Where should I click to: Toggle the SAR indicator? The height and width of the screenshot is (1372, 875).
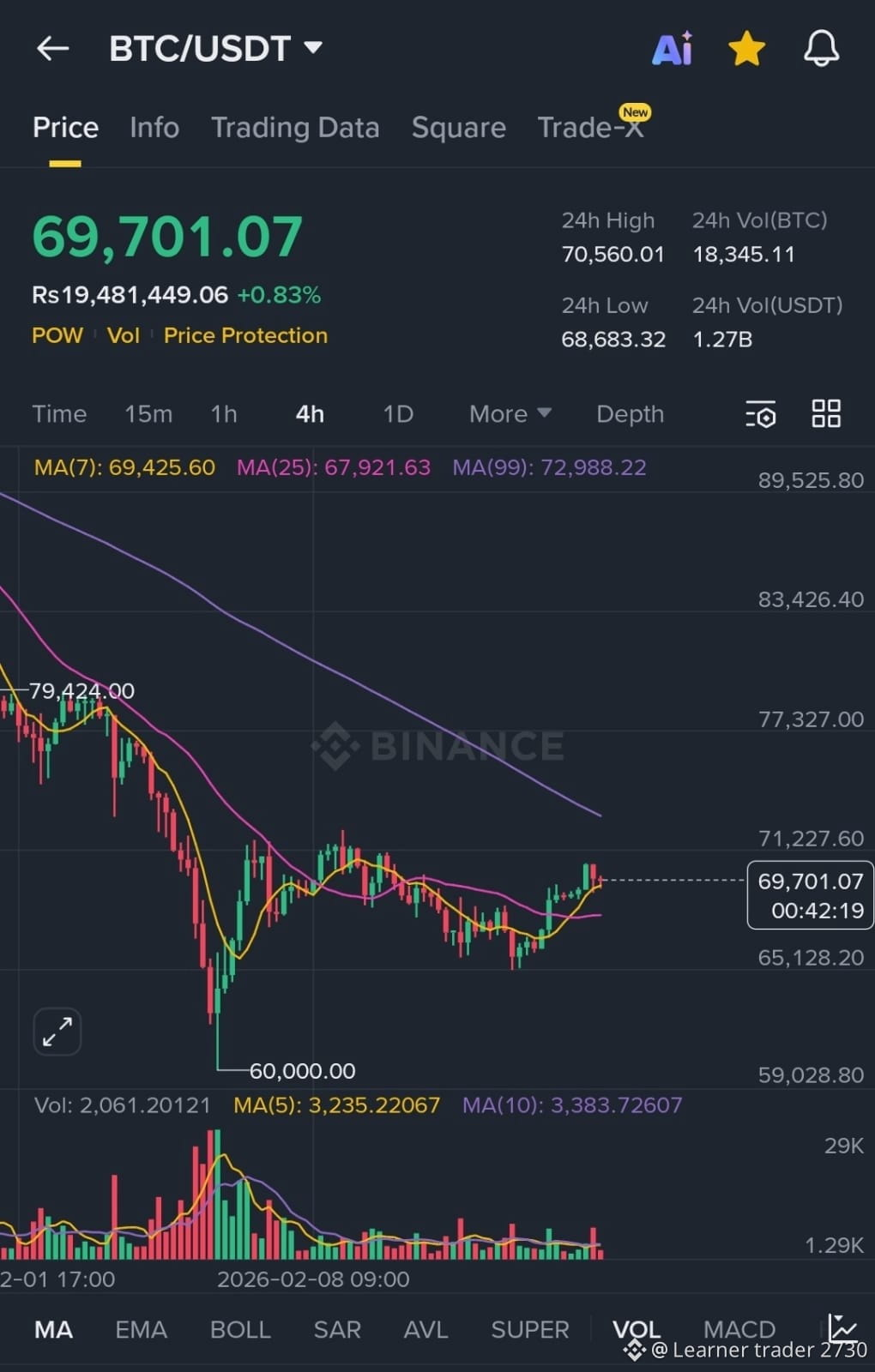337,1329
